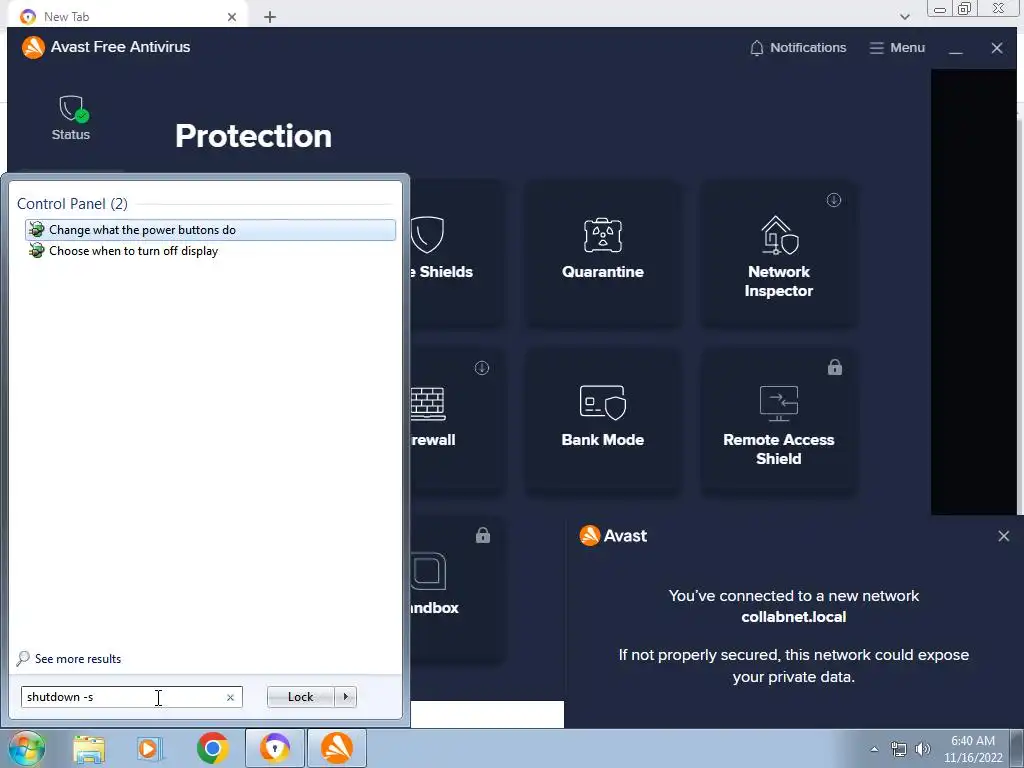
Task: Open the Remote Access Shield tile
Action: 778,422
